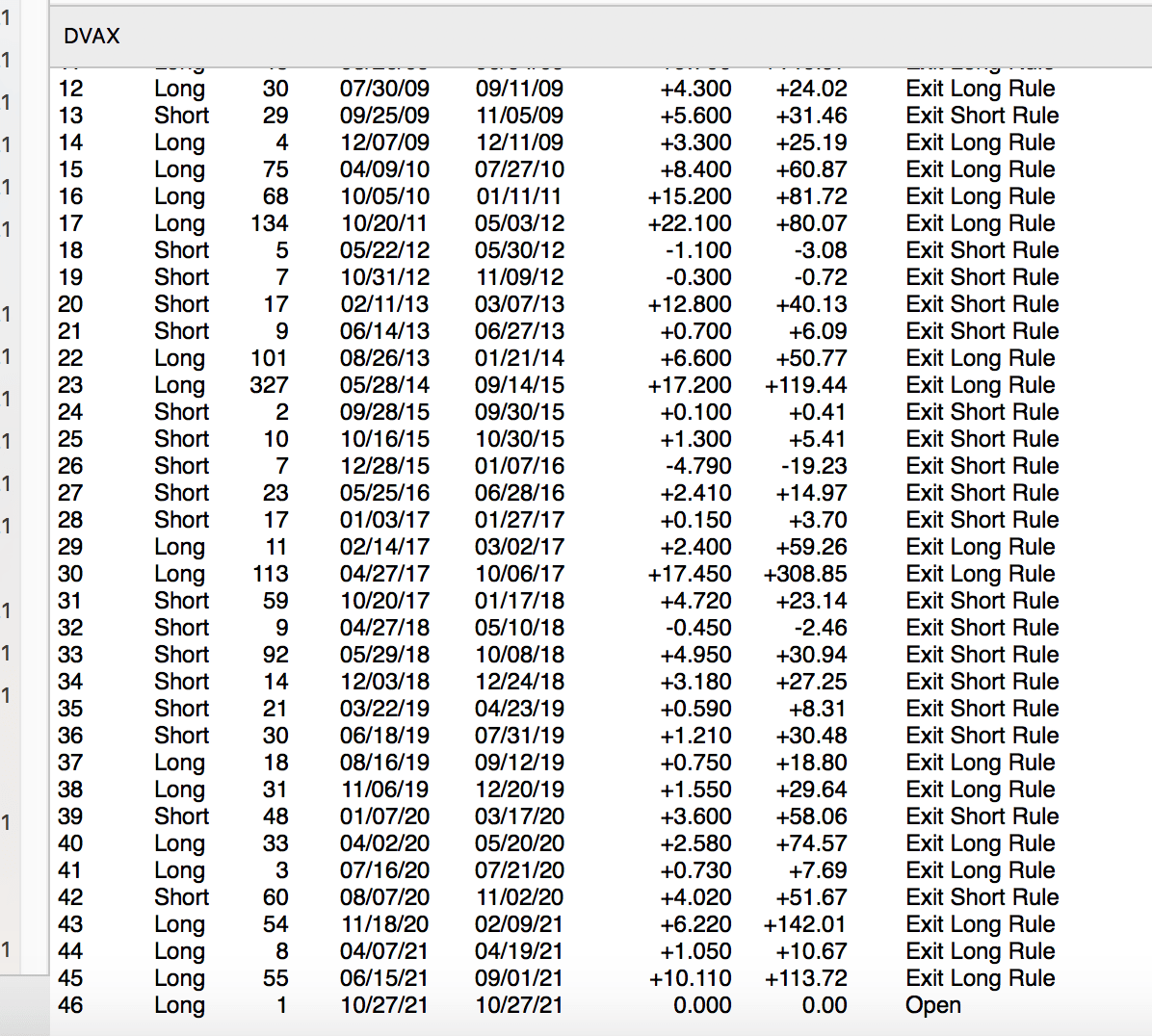
Task: Click the Long label in trade 40
Action: [179, 844]
